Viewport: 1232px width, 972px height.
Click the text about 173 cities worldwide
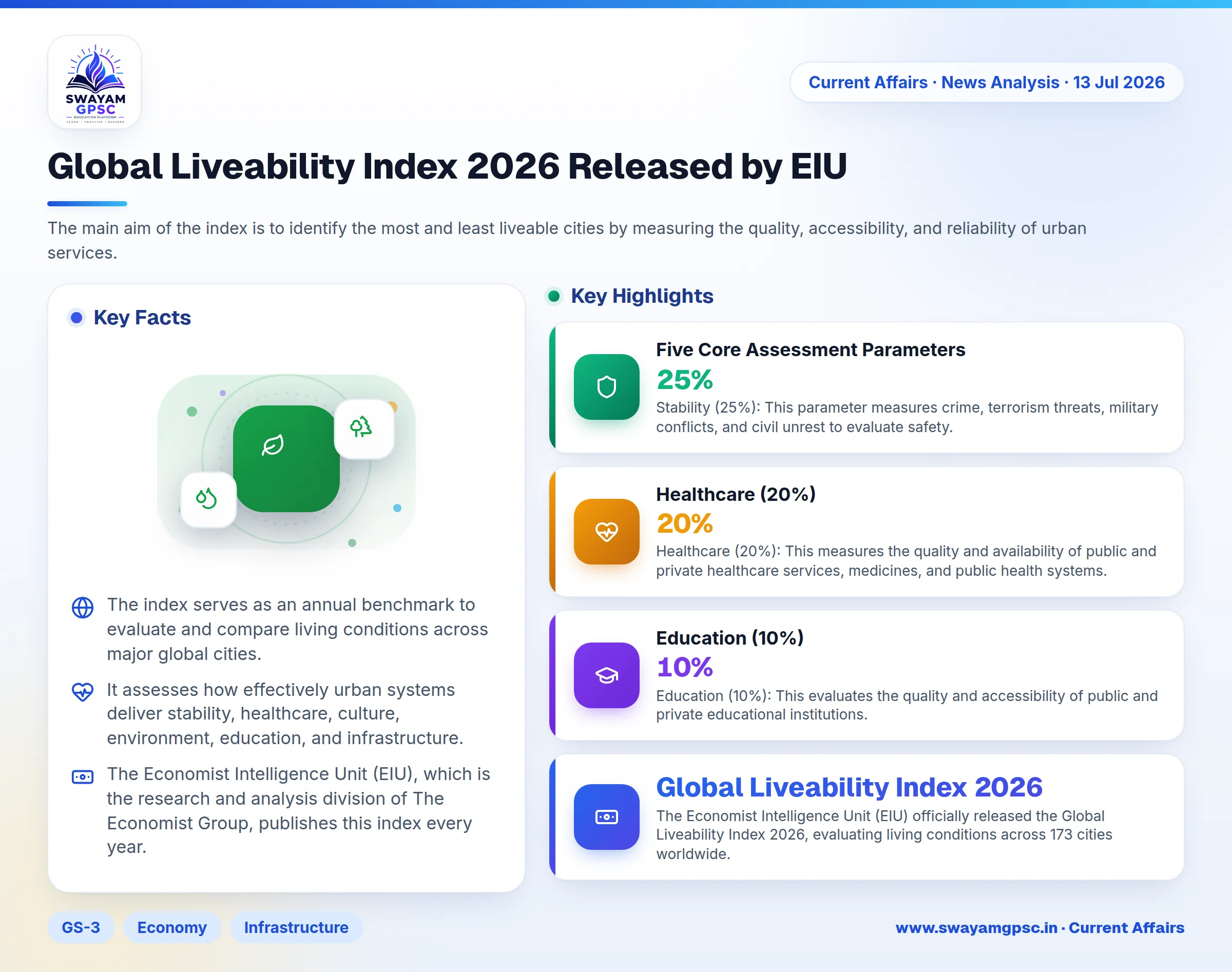pos(884,835)
